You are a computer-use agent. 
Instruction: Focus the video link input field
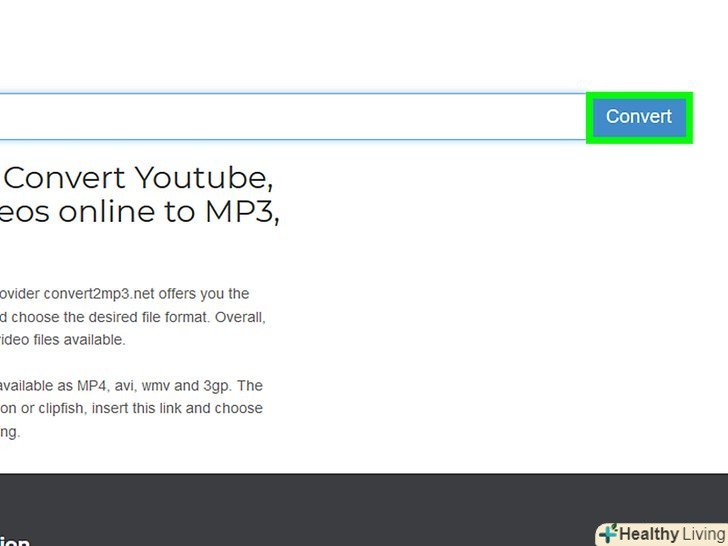tap(293, 117)
